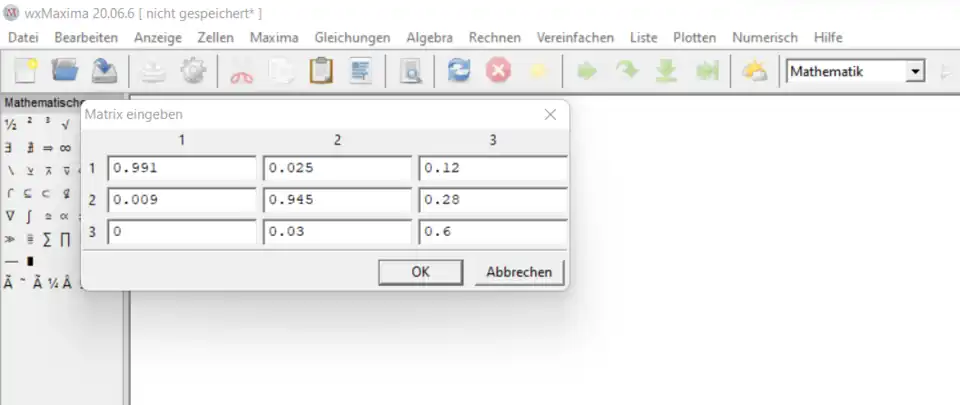Restart Maxima with the blue arrows icon
Image resolution: width=960 pixels, height=405 pixels.
click(459, 72)
